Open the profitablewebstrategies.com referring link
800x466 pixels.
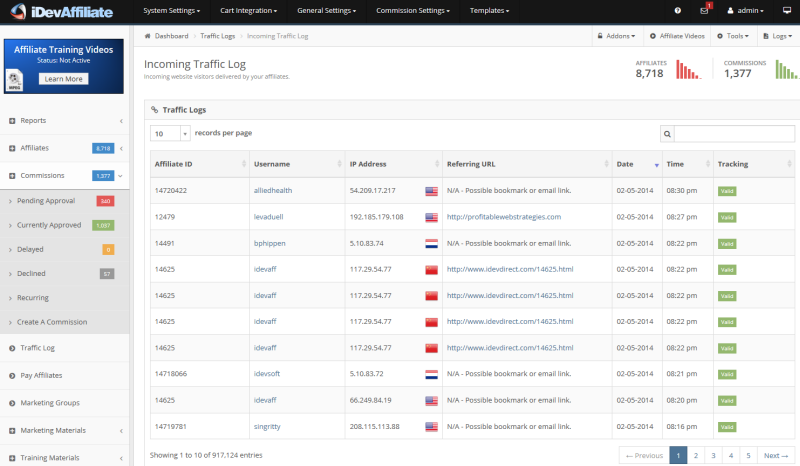click(504, 217)
